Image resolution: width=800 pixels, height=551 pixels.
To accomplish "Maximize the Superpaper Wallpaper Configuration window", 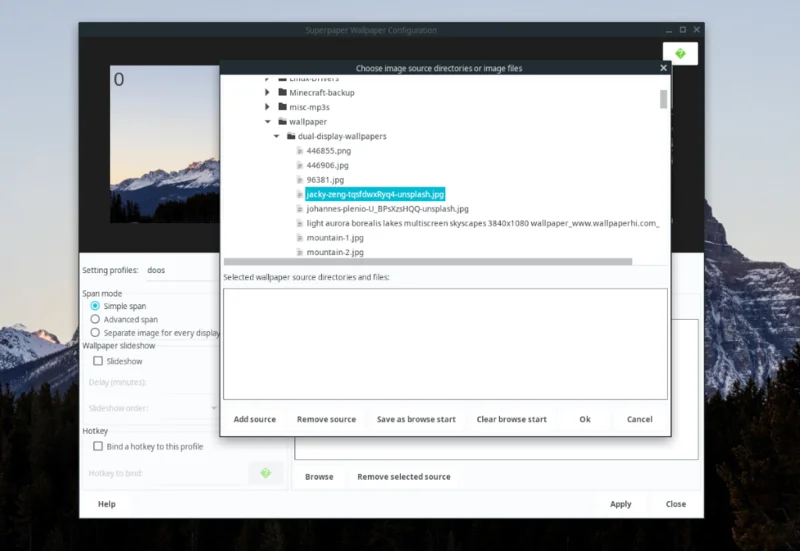I will pos(683,30).
